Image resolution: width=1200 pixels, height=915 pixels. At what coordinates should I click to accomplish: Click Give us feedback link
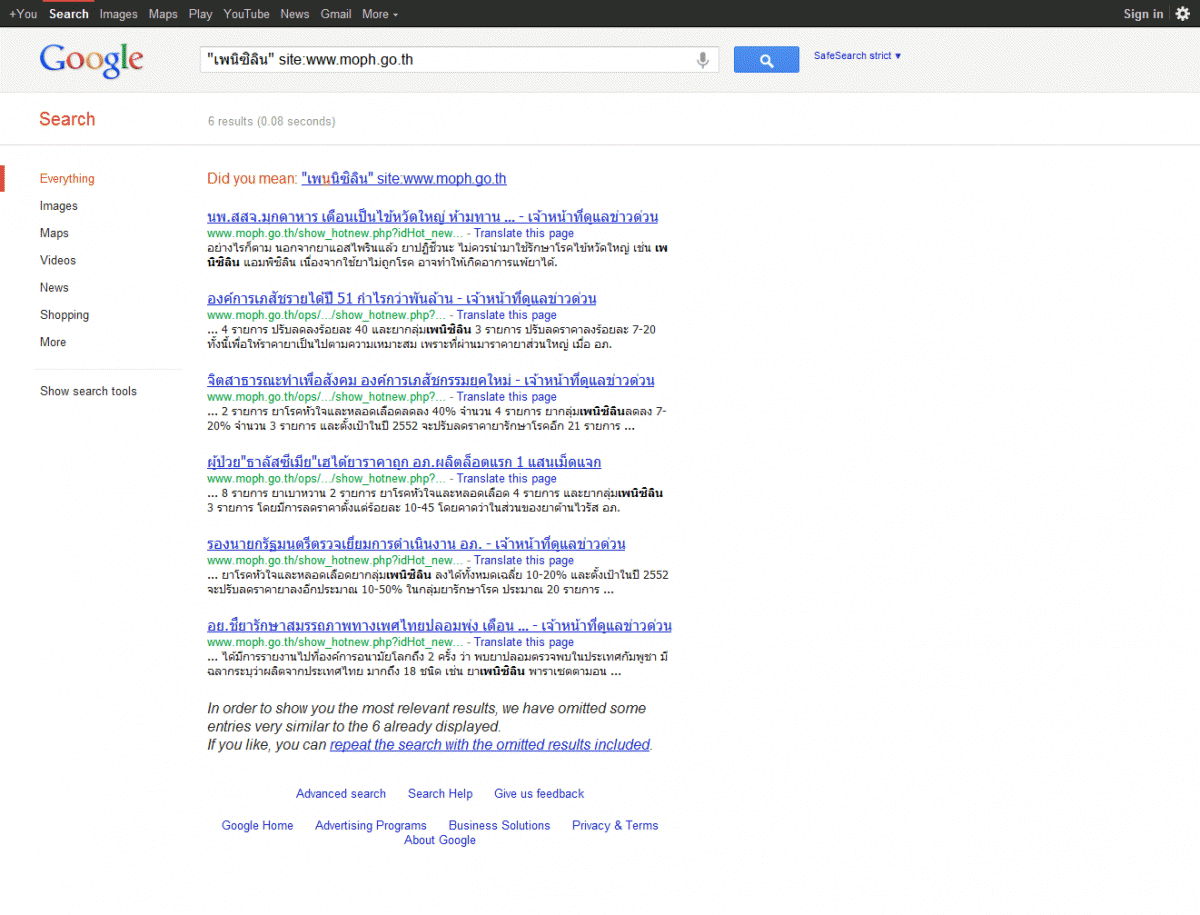(539, 794)
